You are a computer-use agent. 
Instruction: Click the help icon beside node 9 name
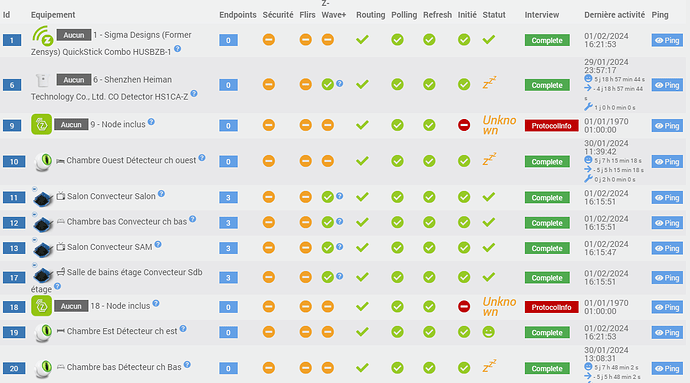[151, 122]
